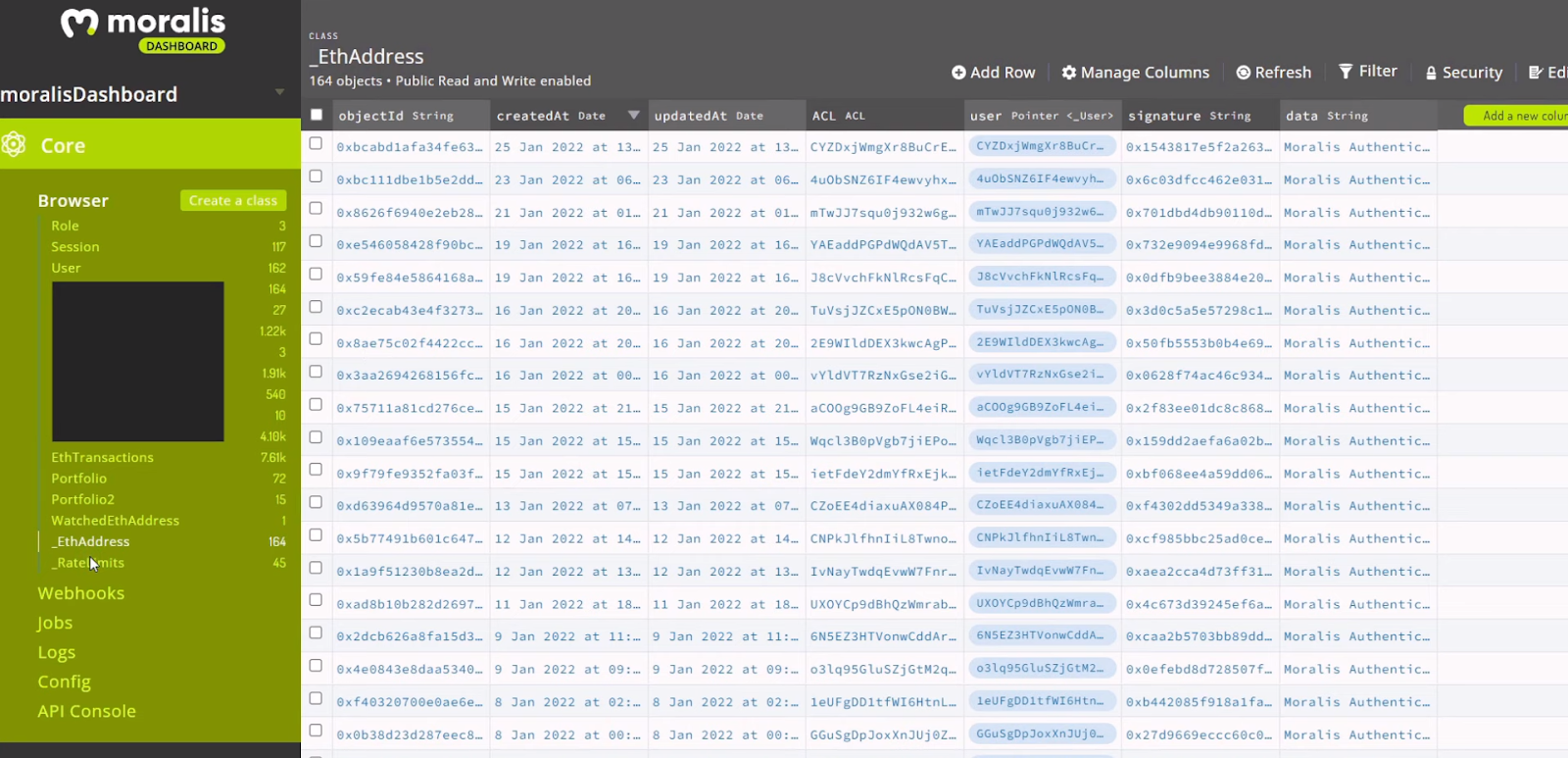Tick the checkbox for row 0x75711a81cd276ce
The width and height of the screenshot is (1568, 758).
(x=316, y=404)
